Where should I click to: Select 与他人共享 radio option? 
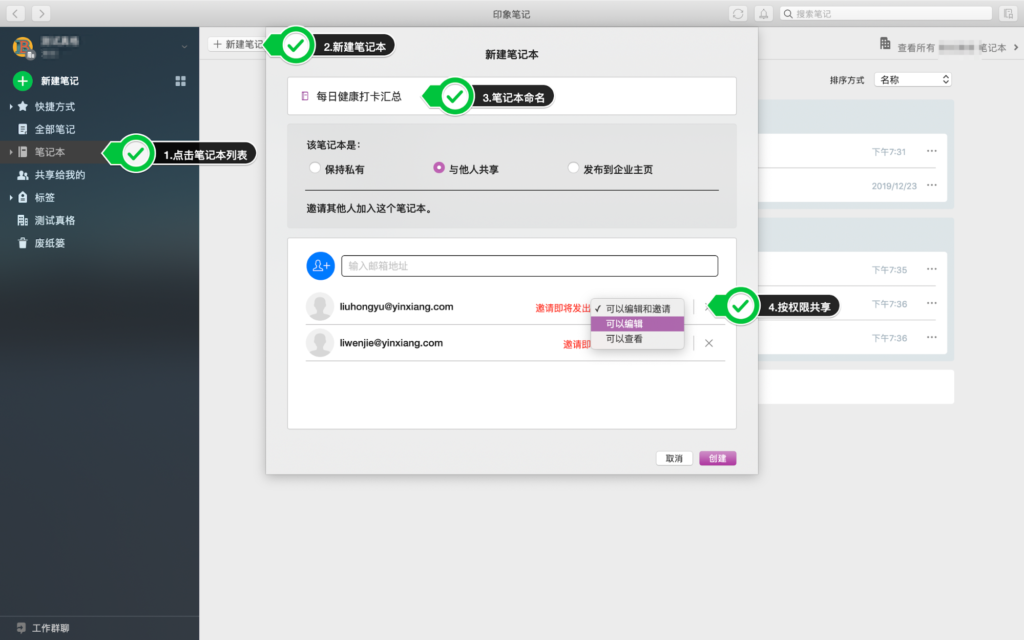tap(439, 169)
